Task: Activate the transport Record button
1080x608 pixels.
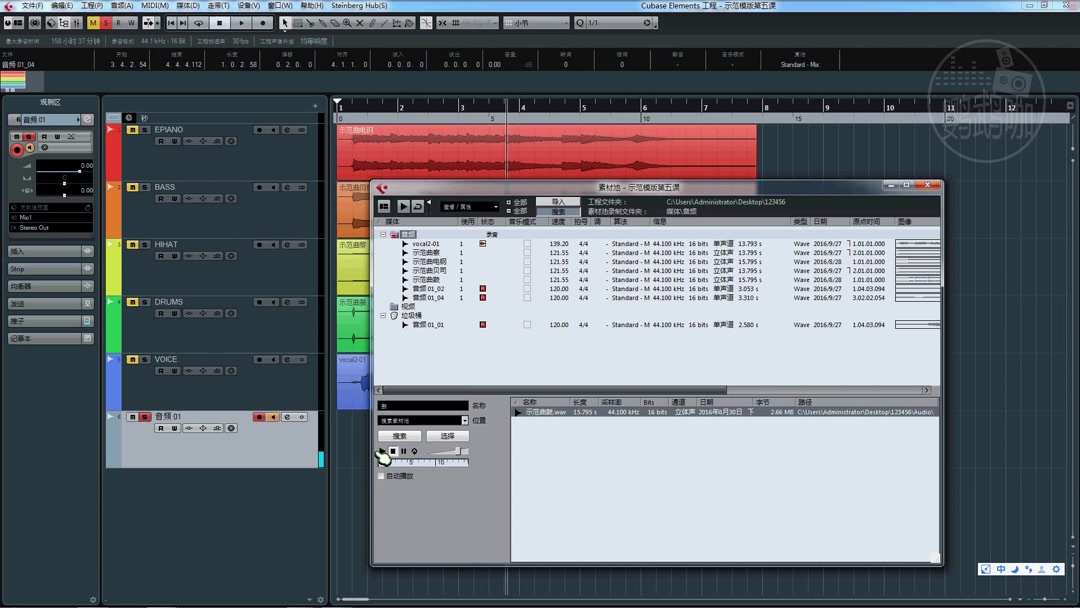Action: tap(263, 22)
